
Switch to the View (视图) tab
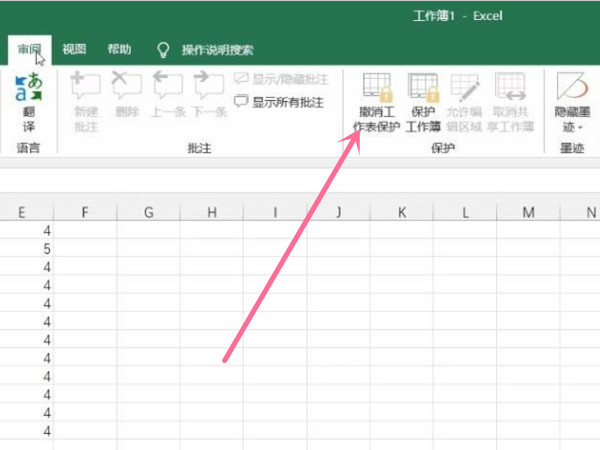74,49
